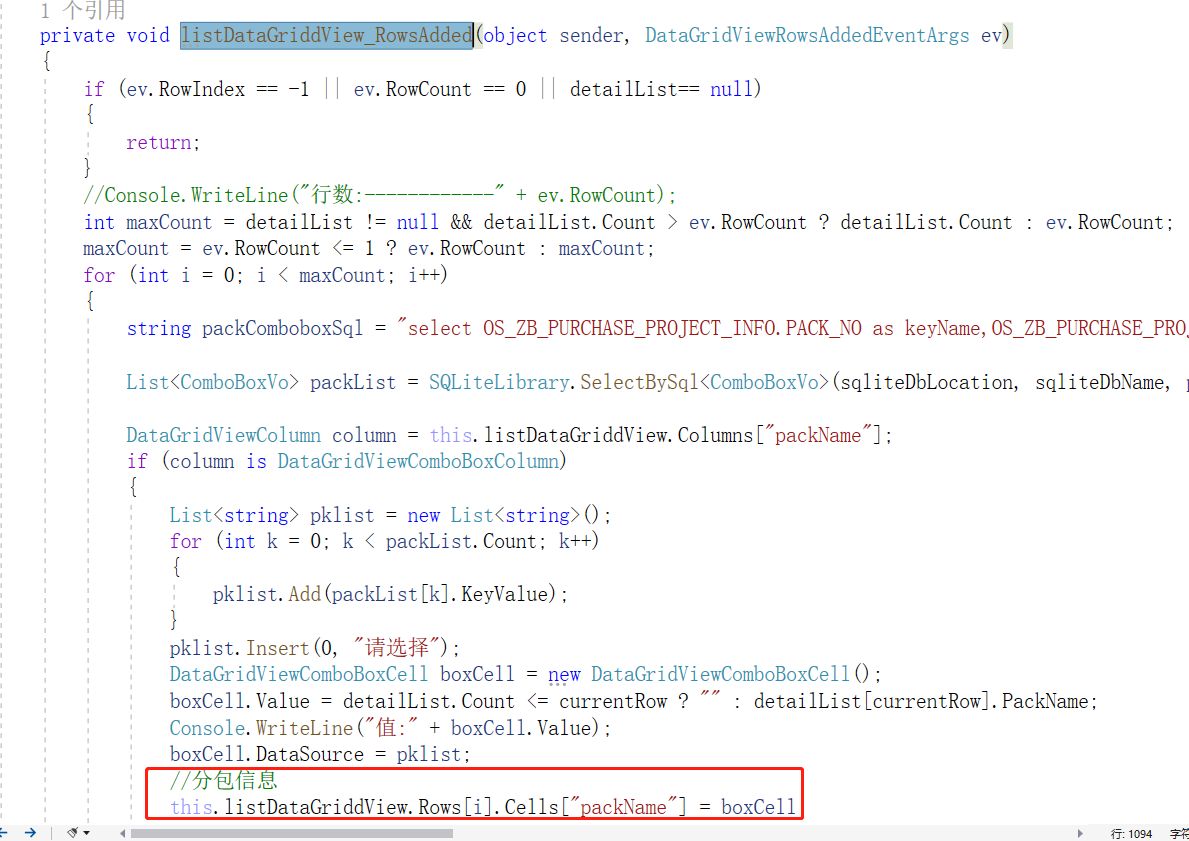This screenshot has width=1189, height=841.
Task: Open the "1 个引用" CodeLens reference link
Action: [83, 10]
